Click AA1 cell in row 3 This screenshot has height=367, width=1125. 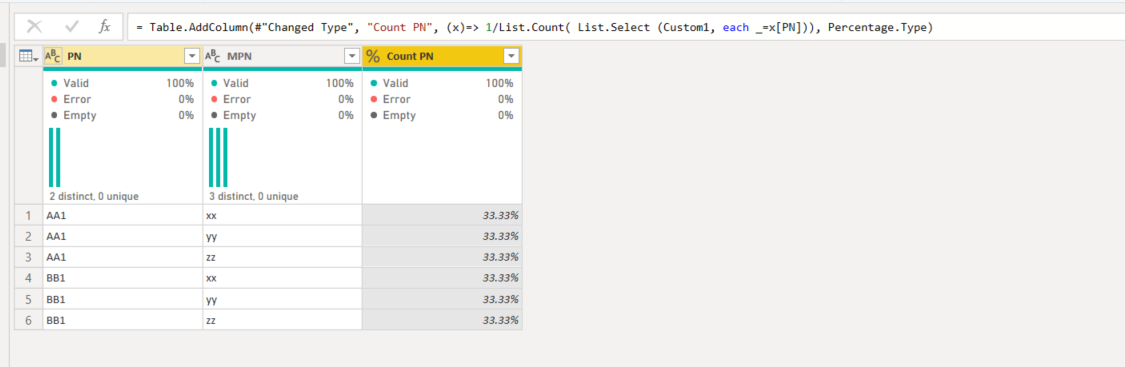123,257
